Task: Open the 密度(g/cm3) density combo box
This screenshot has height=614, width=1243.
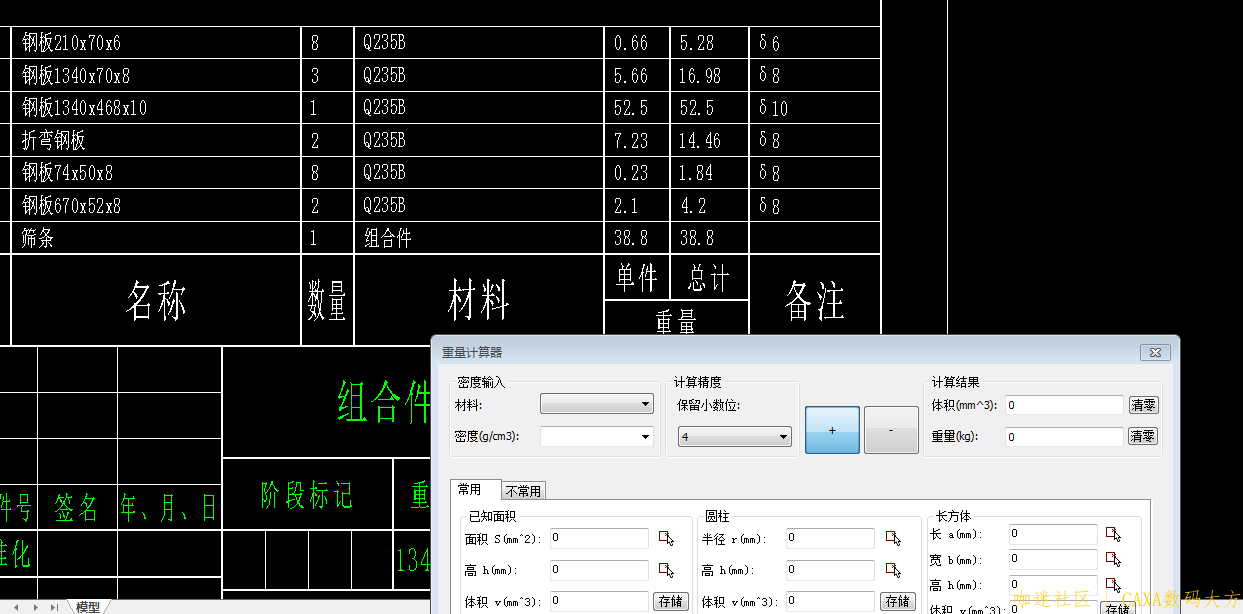Action: tap(597, 436)
